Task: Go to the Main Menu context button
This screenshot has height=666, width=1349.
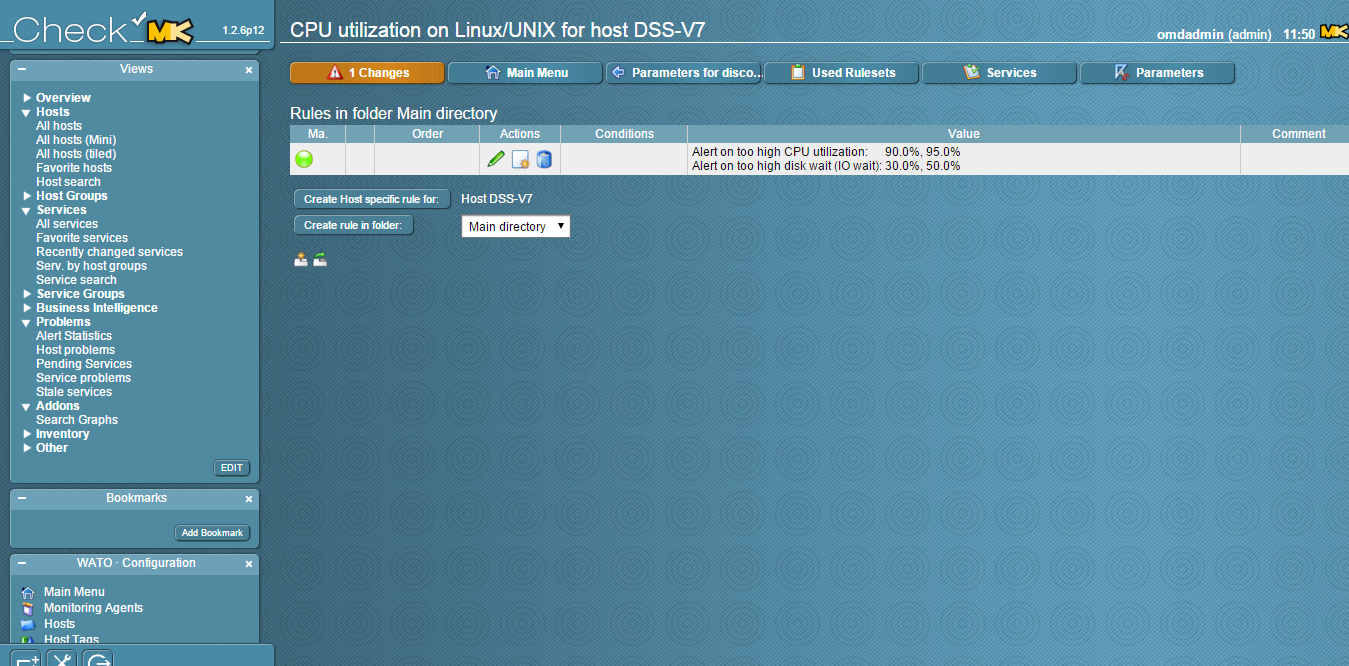Action: click(x=525, y=73)
